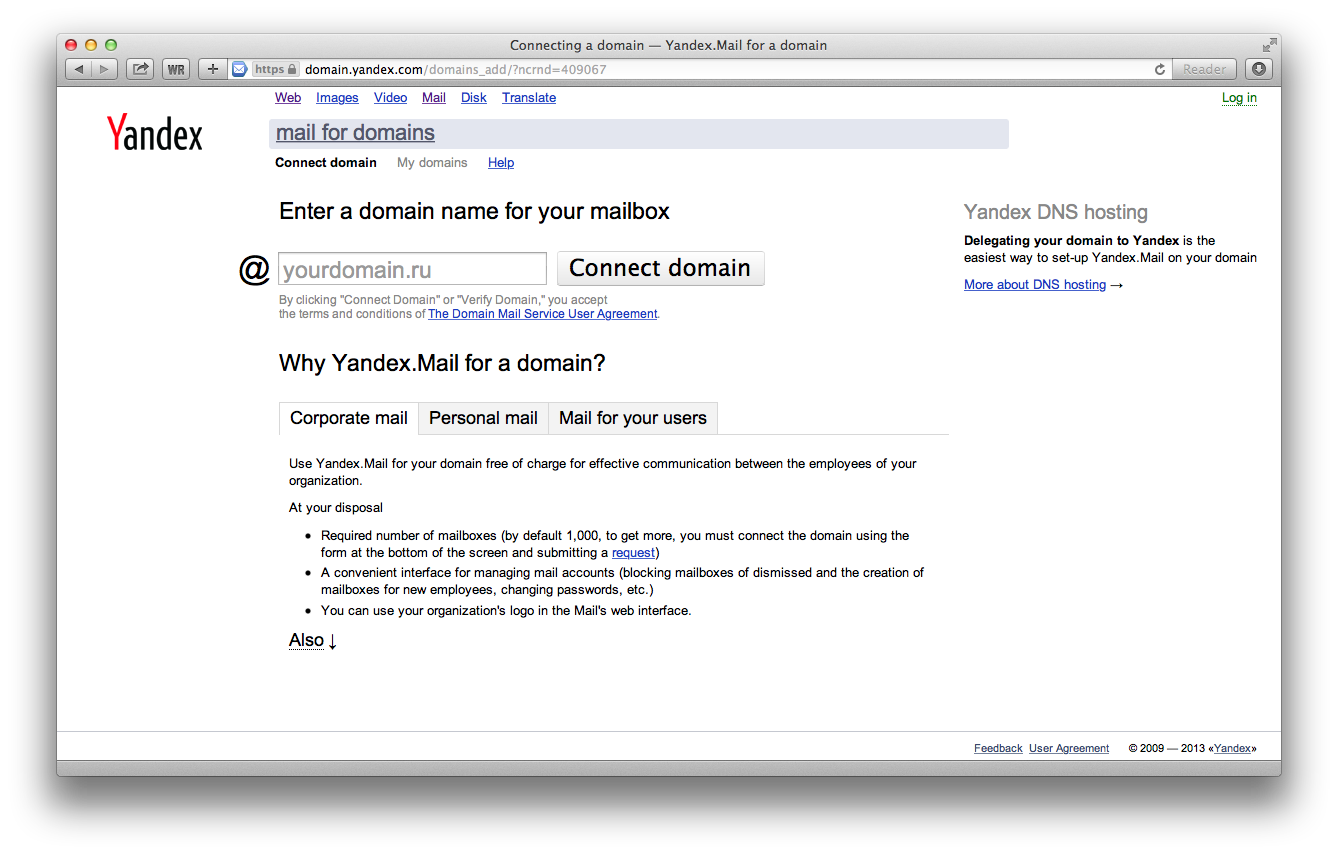Image resolution: width=1338 pixels, height=855 pixels.
Task: Switch to the Mail for your users tab
Action: click(633, 418)
